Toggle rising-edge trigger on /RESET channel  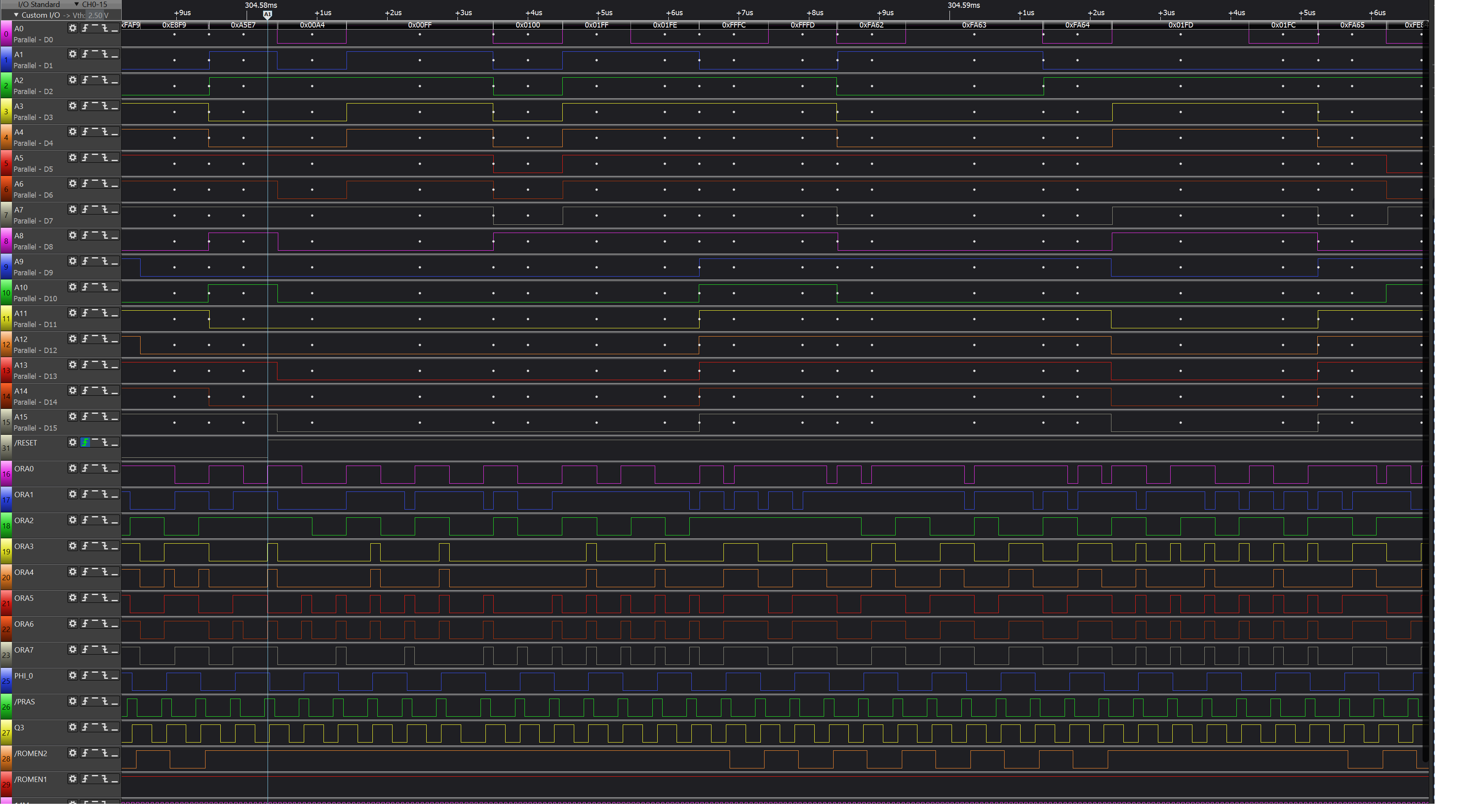tap(85, 442)
